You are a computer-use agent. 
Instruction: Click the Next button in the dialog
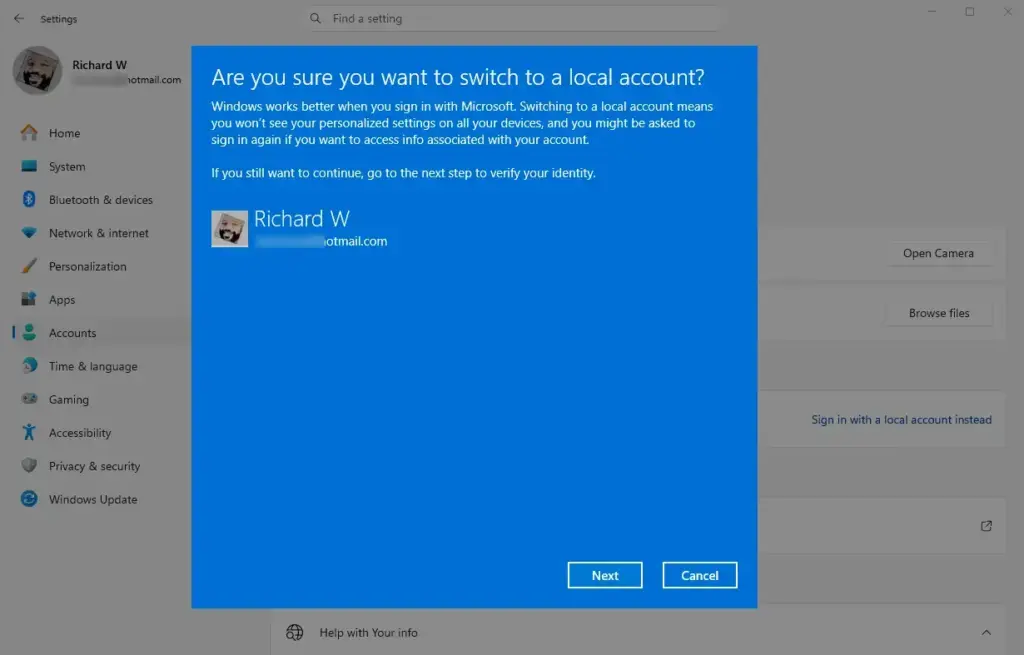click(605, 575)
